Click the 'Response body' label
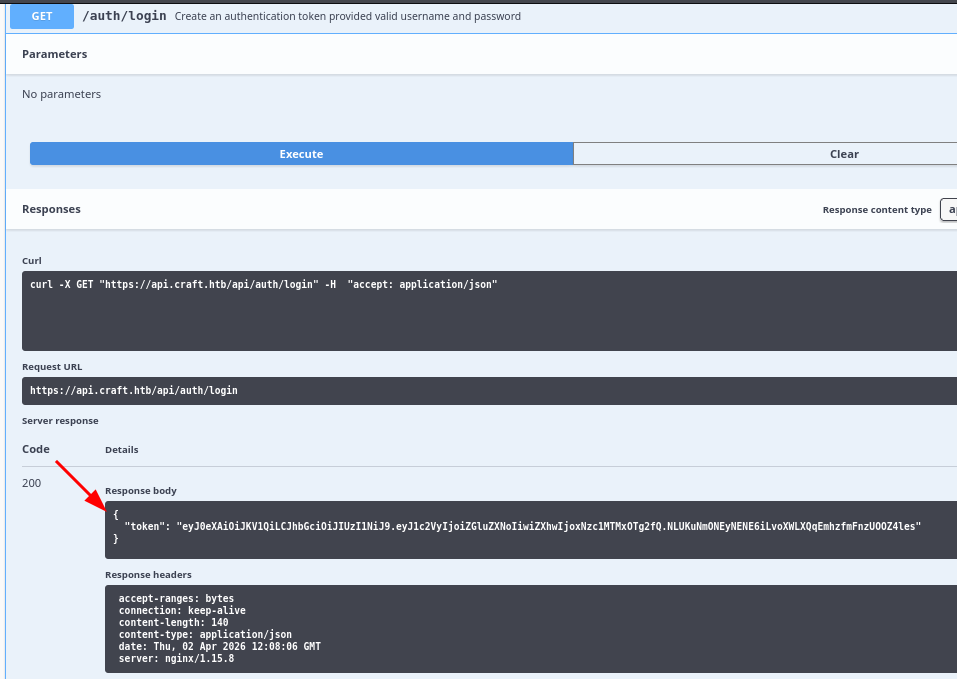The image size is (957, 679). tap(140, 491)
